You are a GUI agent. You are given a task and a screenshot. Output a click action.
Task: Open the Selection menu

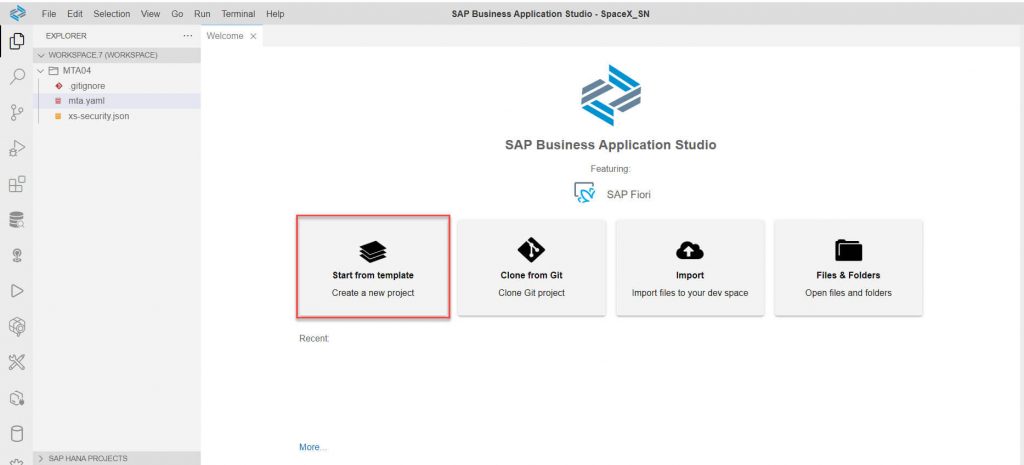112,14
